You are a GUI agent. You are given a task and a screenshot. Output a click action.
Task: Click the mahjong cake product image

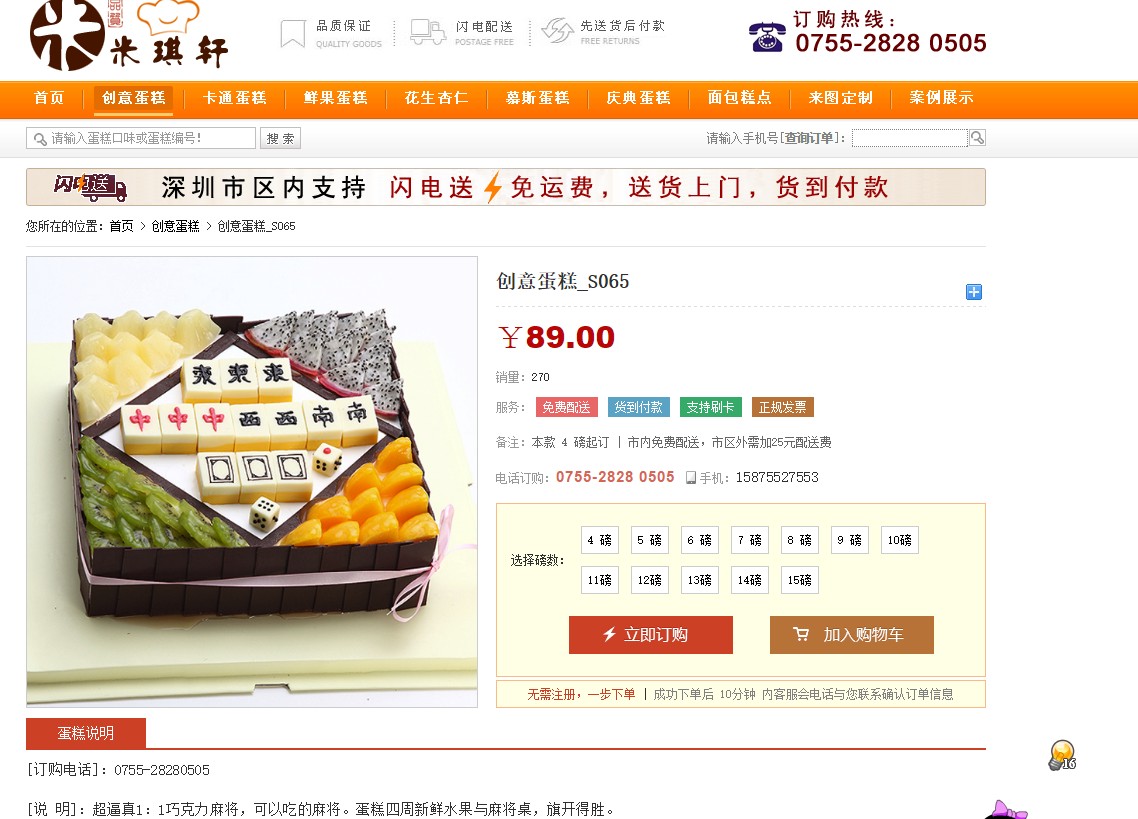click(x=252, y=481)
